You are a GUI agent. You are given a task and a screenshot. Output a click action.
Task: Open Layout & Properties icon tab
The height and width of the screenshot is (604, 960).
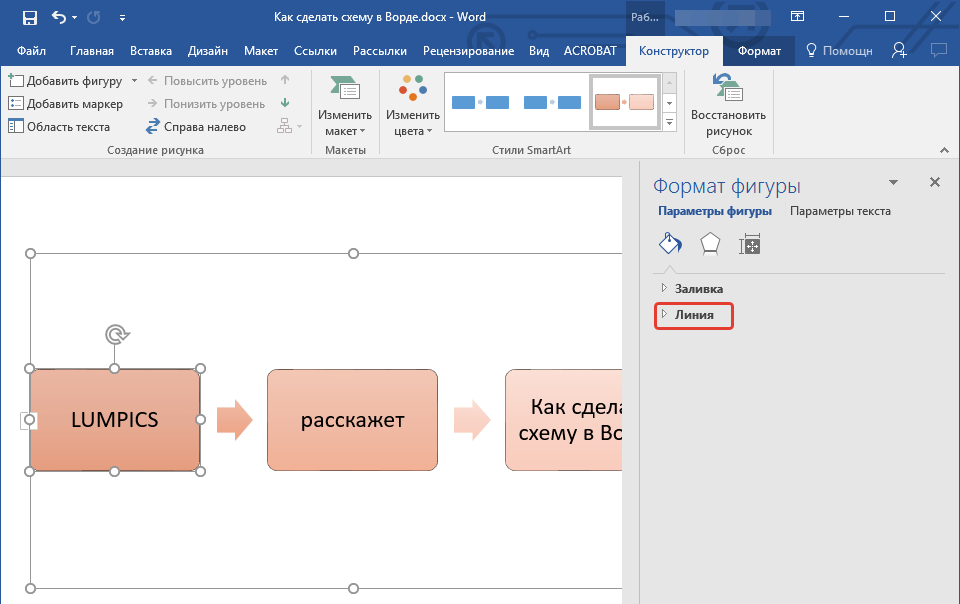pos(750,244)
